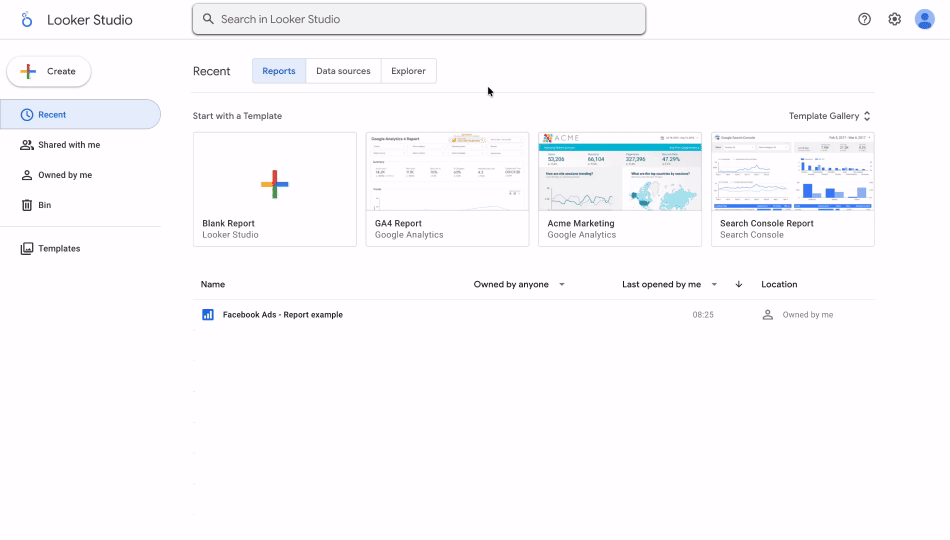Open the Last opened by me dropdown
Screen dimensions: 950x540
(669, 284)
